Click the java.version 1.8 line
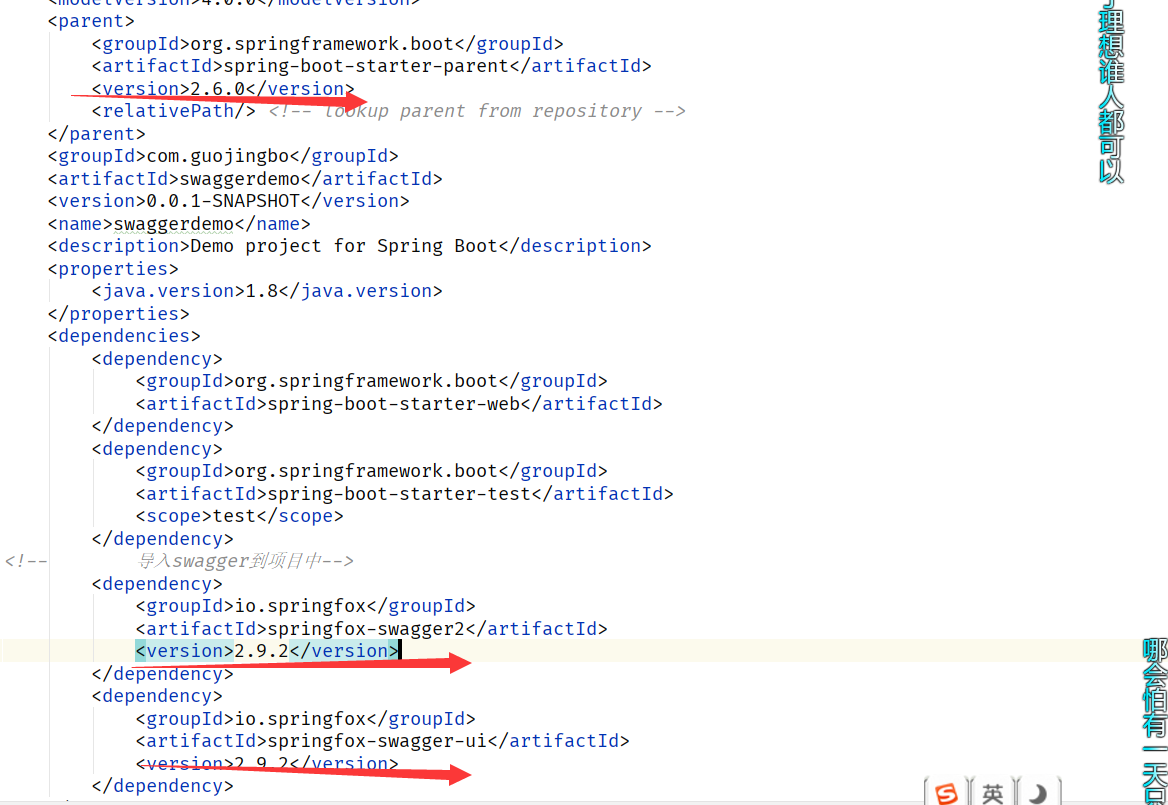Screen dimensions: 1168x805 (x=267, y=290)
